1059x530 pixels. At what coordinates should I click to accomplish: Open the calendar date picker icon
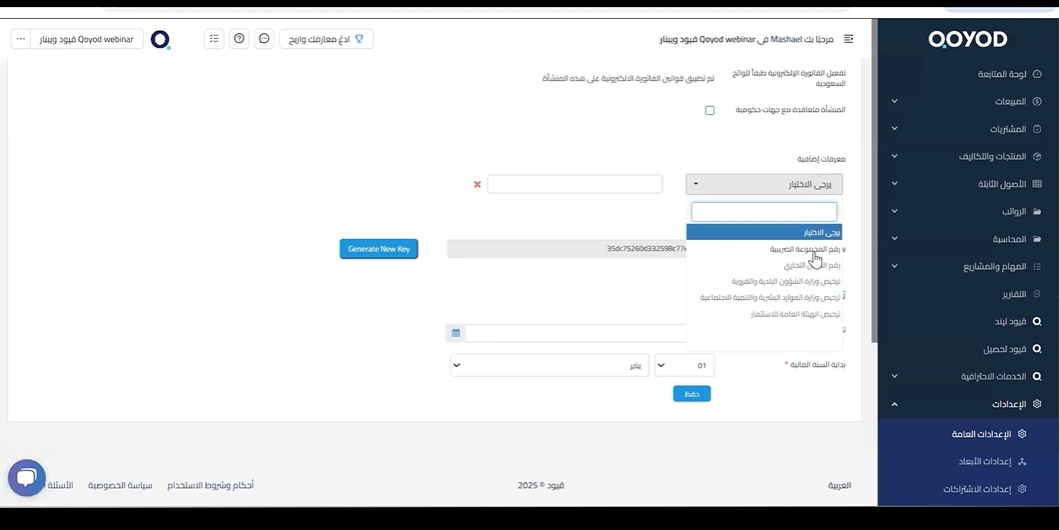click(x=456, y=333)
